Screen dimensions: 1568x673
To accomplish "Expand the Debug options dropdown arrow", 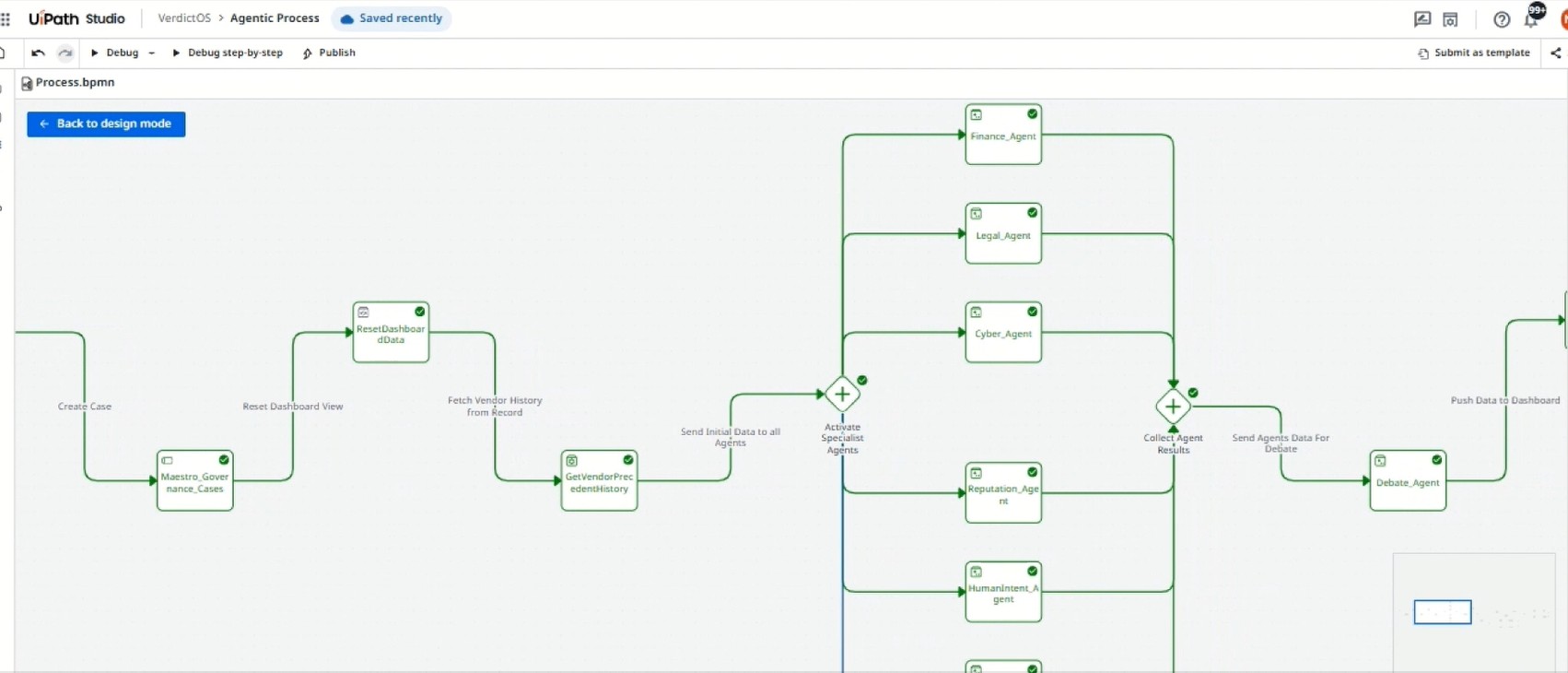I will click(152, 53).
